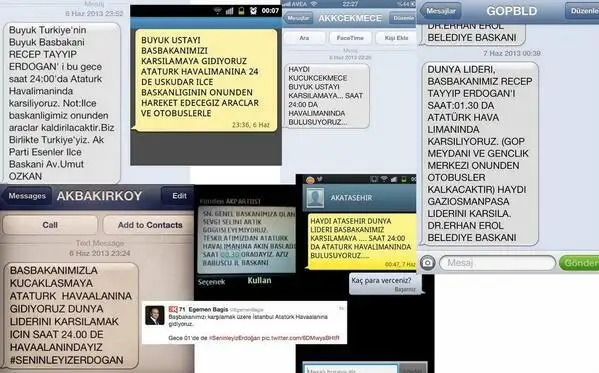The image size is (599, 373).
Task: Choose Add to Contacts
Action: click(150, 225)
